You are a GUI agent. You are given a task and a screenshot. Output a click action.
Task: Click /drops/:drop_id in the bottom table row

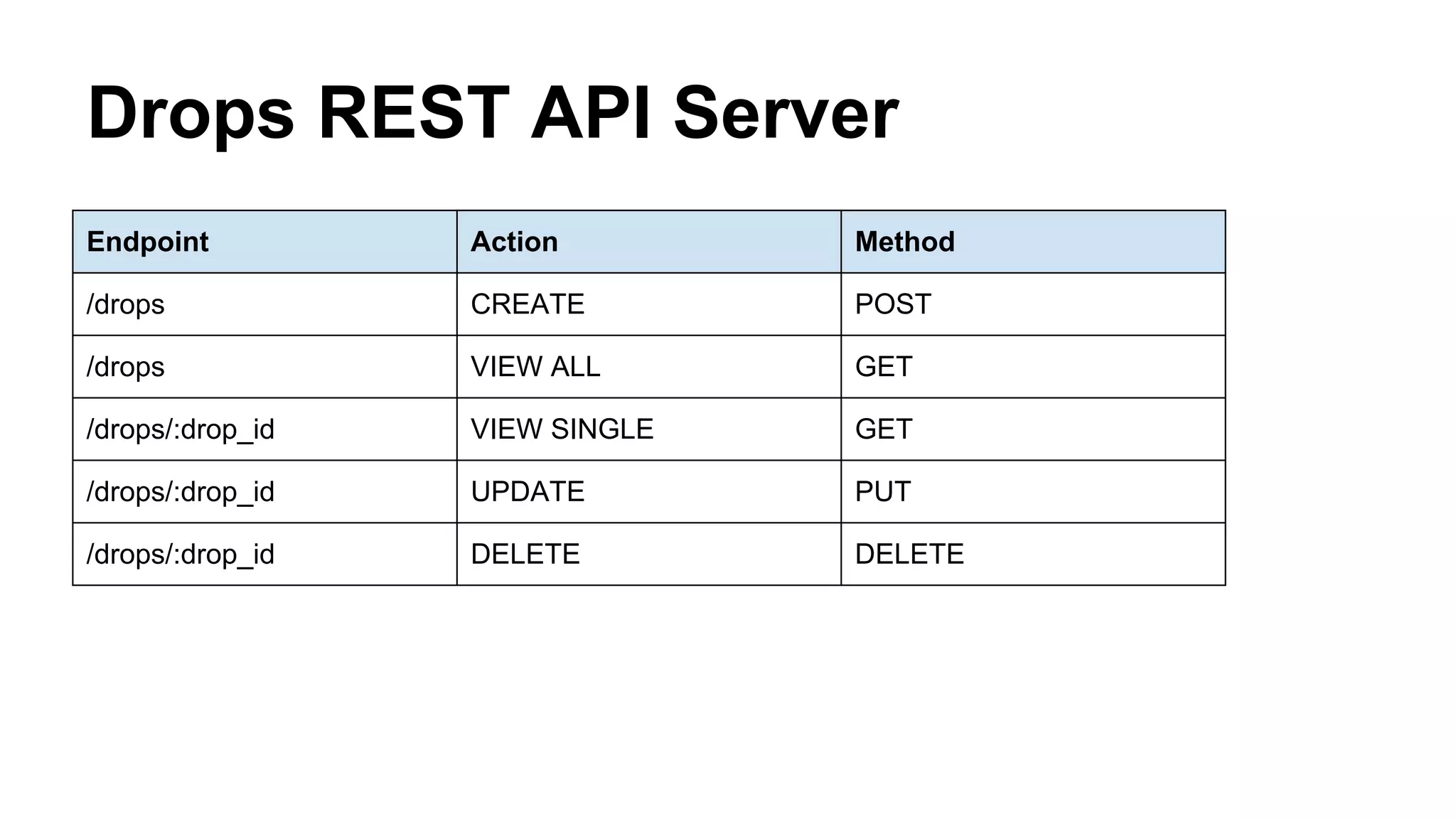[264, 555]
